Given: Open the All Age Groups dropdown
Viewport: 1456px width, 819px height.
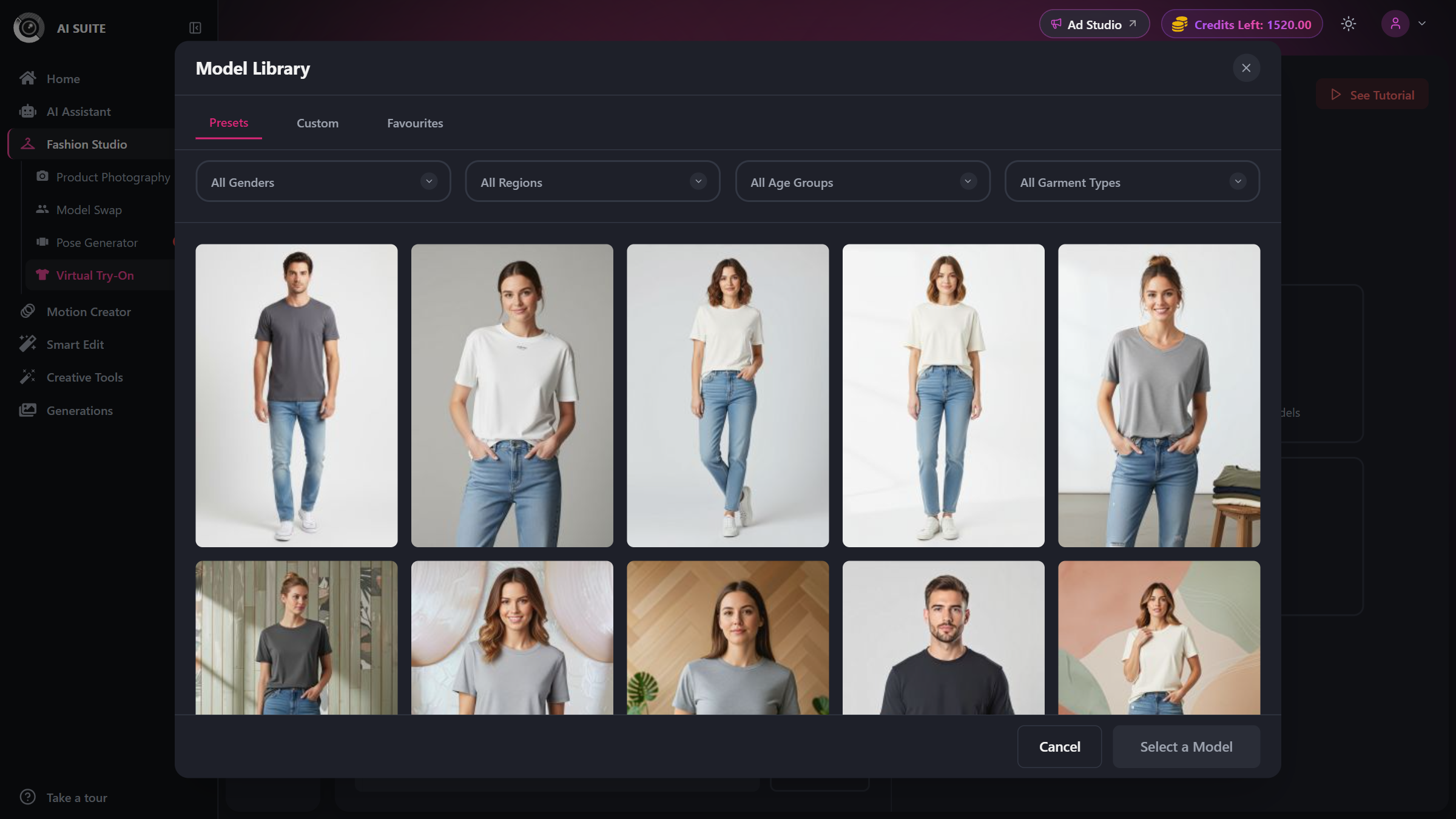Looking at the screenshot, I should (x=863, y=181).
